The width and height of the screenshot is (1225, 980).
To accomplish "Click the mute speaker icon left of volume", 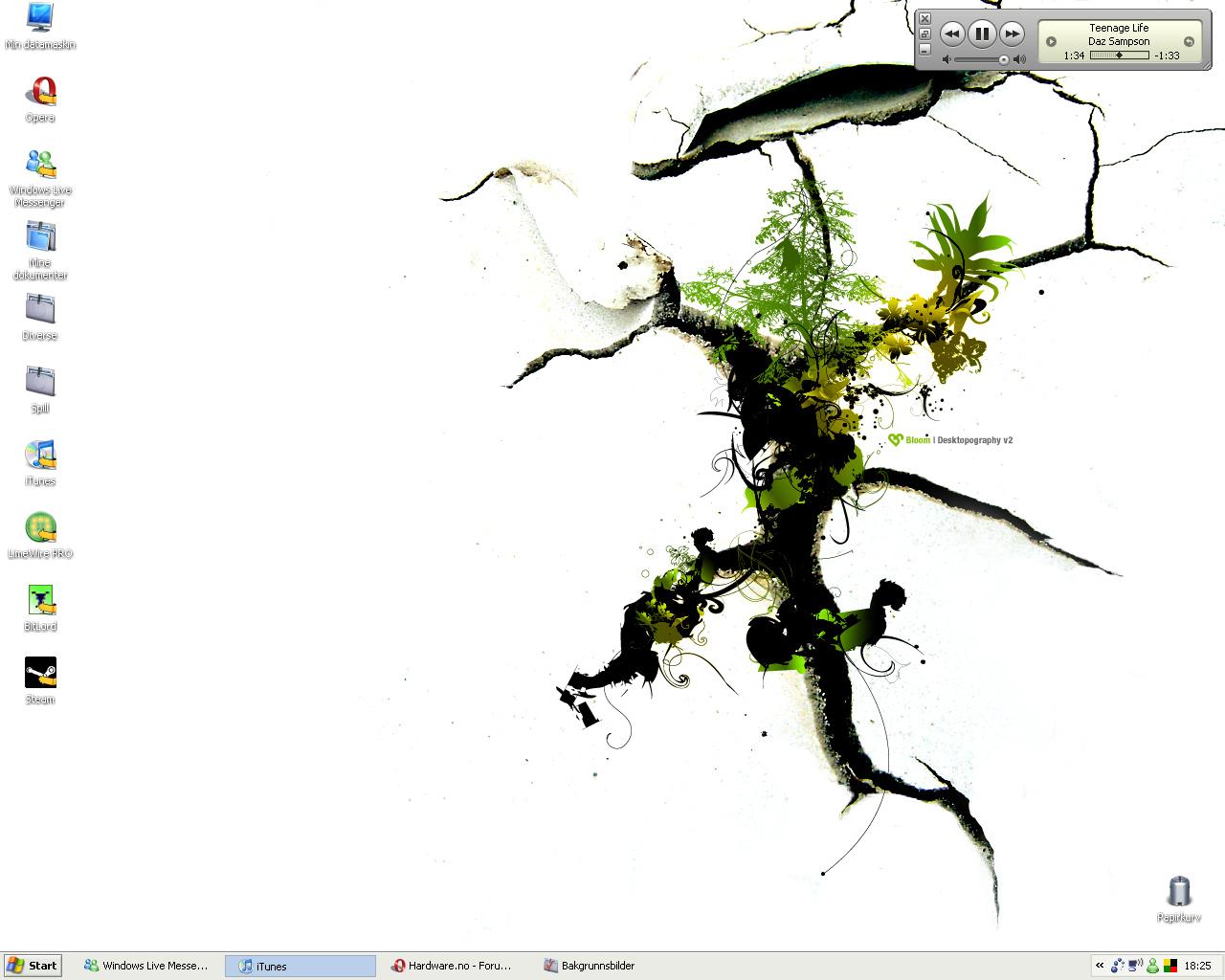I will pyautogui.click(x=947, y=59).
